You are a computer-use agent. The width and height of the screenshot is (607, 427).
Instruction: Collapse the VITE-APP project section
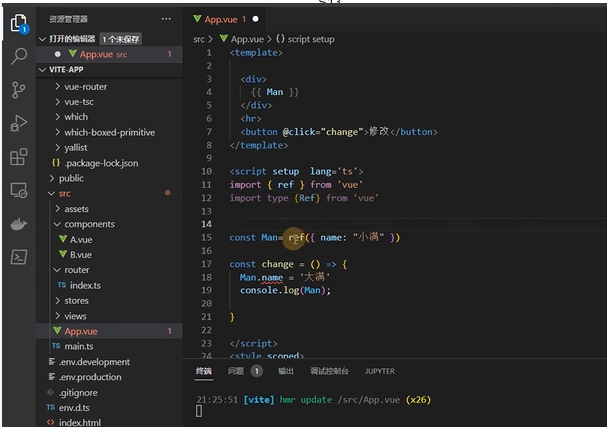click(42, 70)
